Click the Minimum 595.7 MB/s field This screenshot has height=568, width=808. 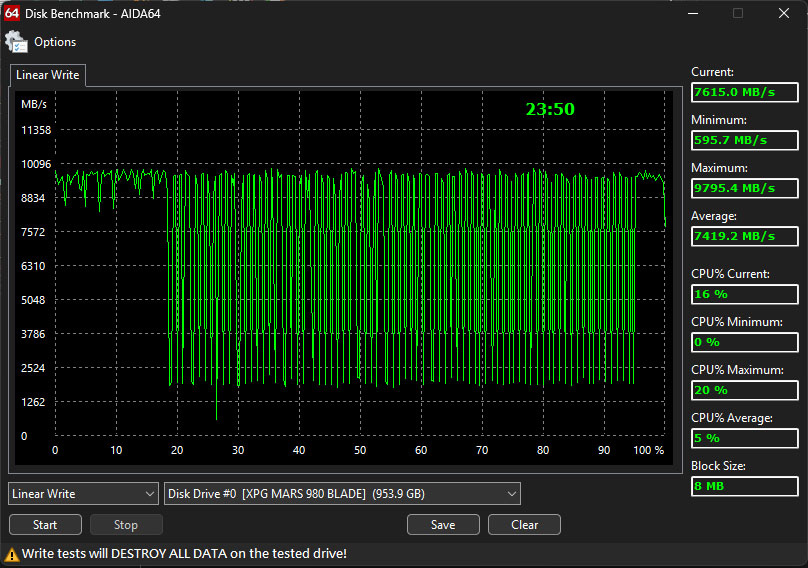[x=745, y=140]
